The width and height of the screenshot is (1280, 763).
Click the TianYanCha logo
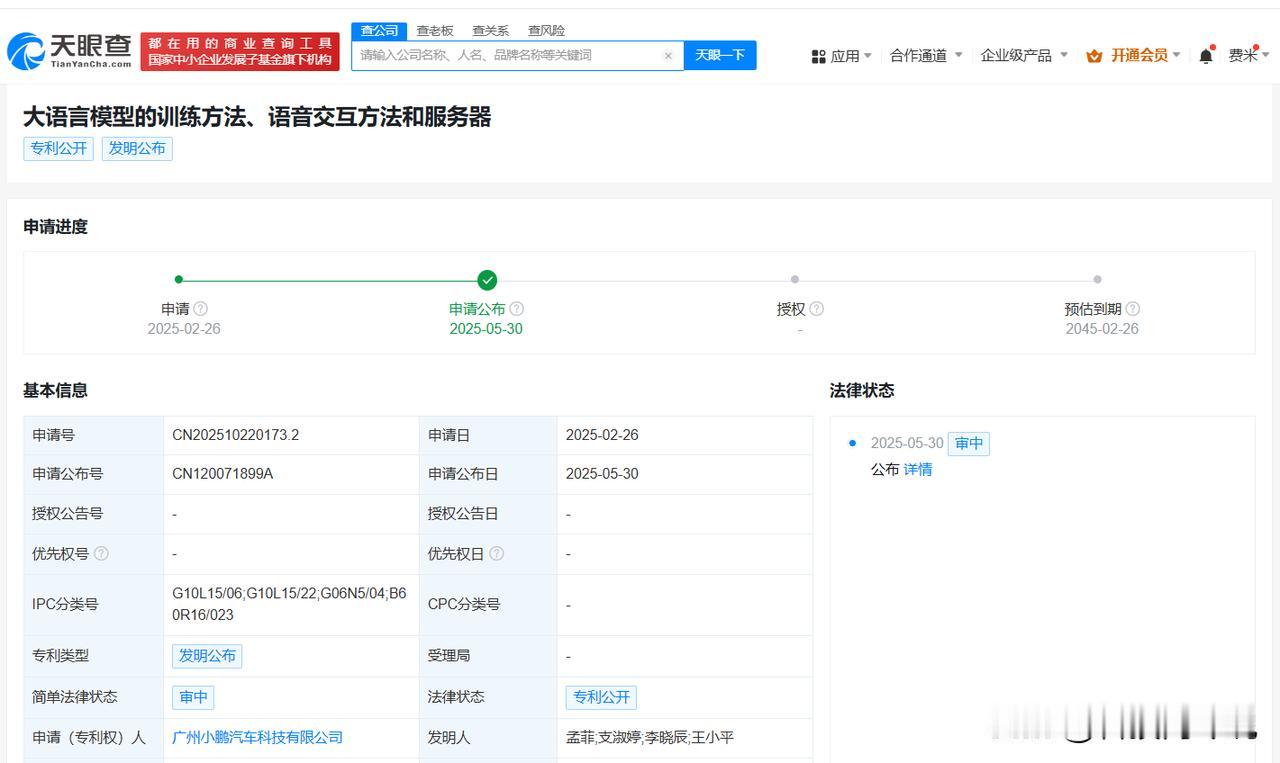(70, 51)
